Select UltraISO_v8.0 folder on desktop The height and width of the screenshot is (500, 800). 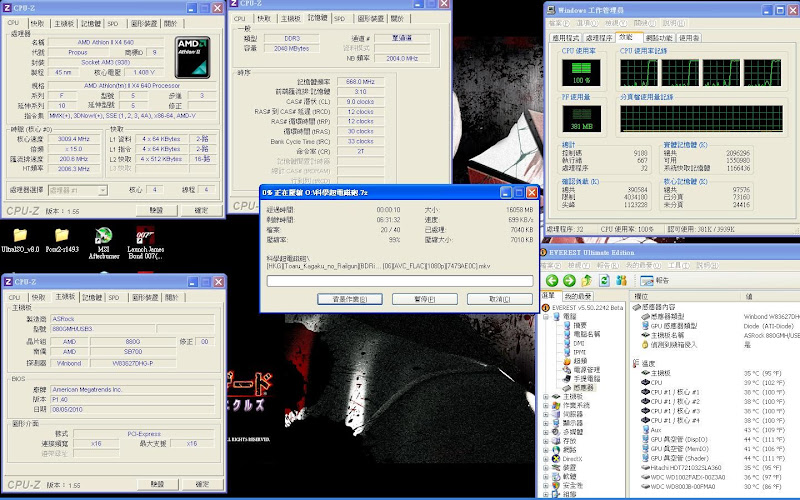[20, 241]
